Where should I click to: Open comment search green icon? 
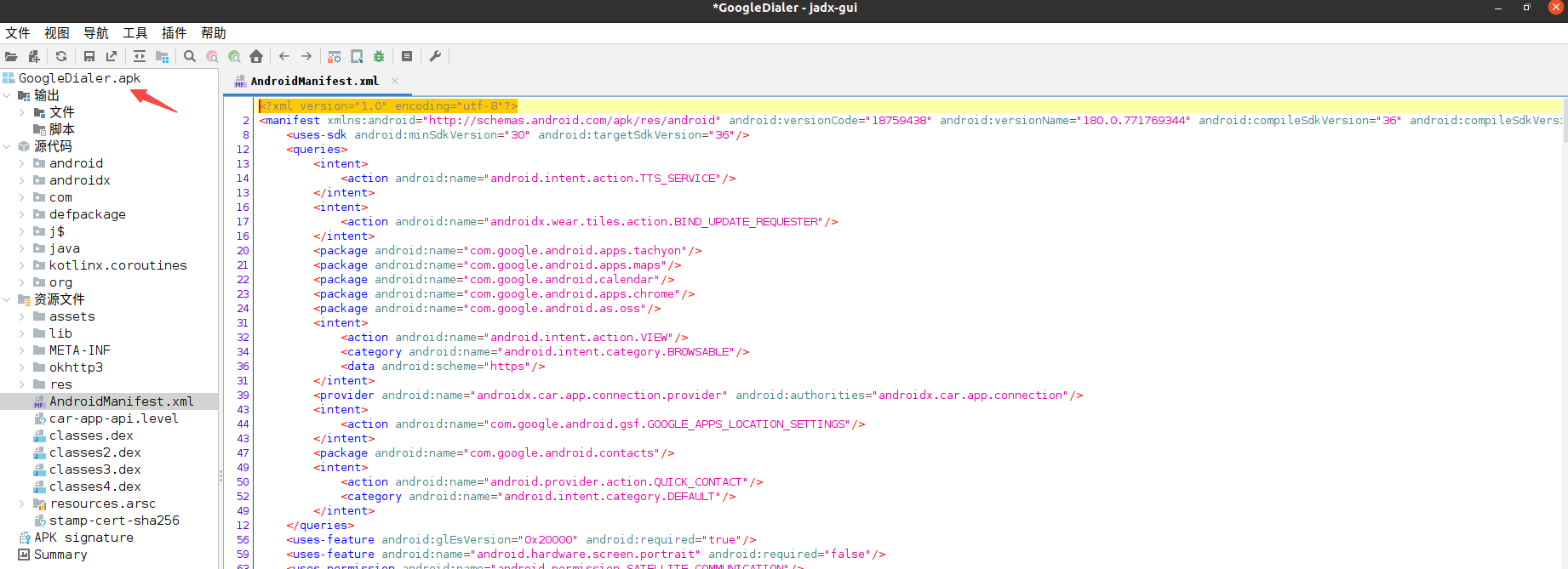[234, 56]
